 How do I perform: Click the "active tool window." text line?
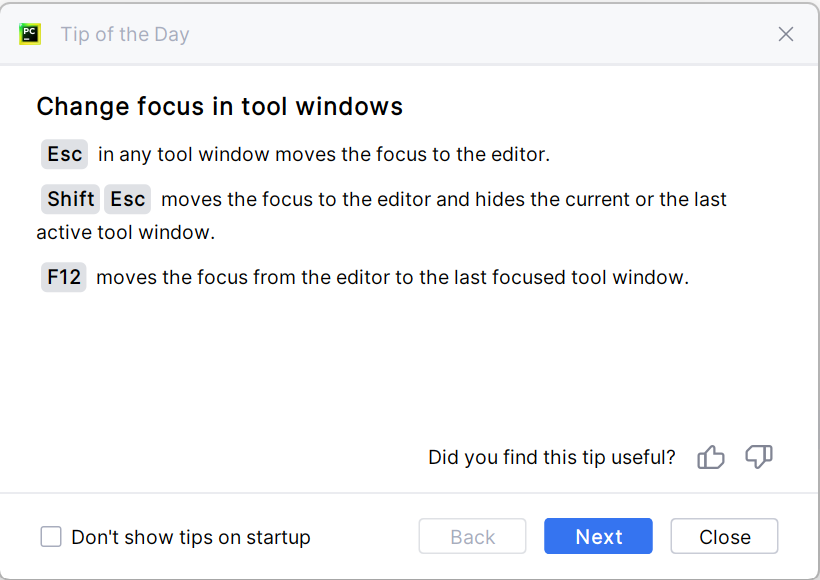click(x=125, y=232)
